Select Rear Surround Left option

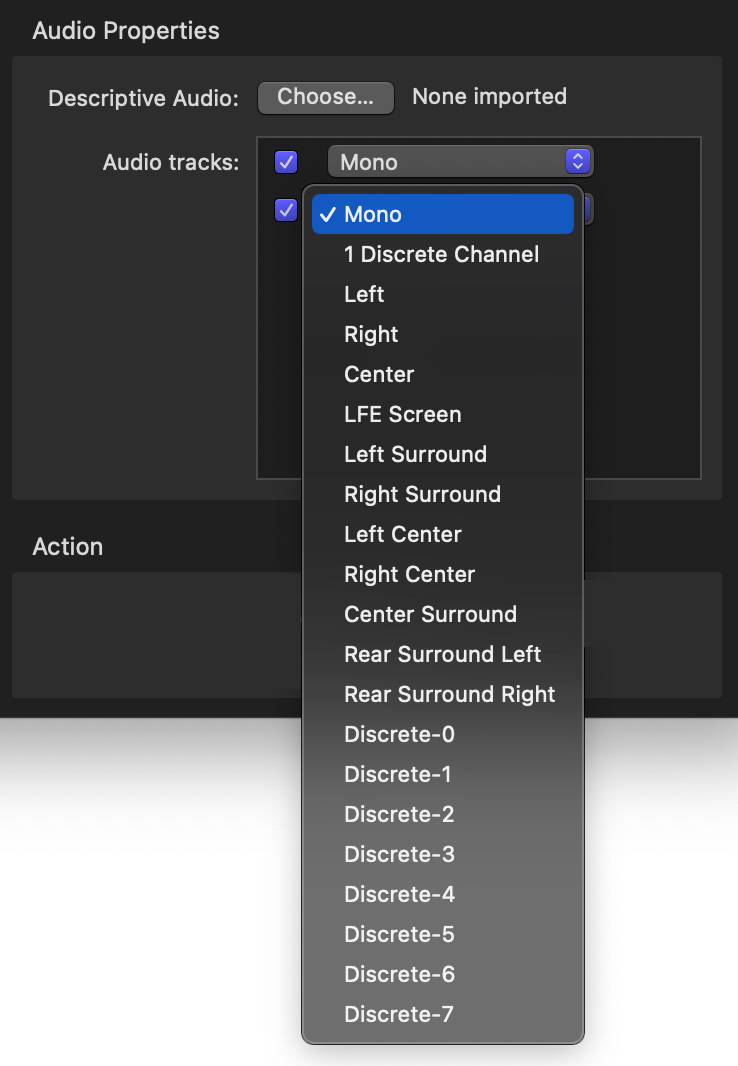[443, 655]
